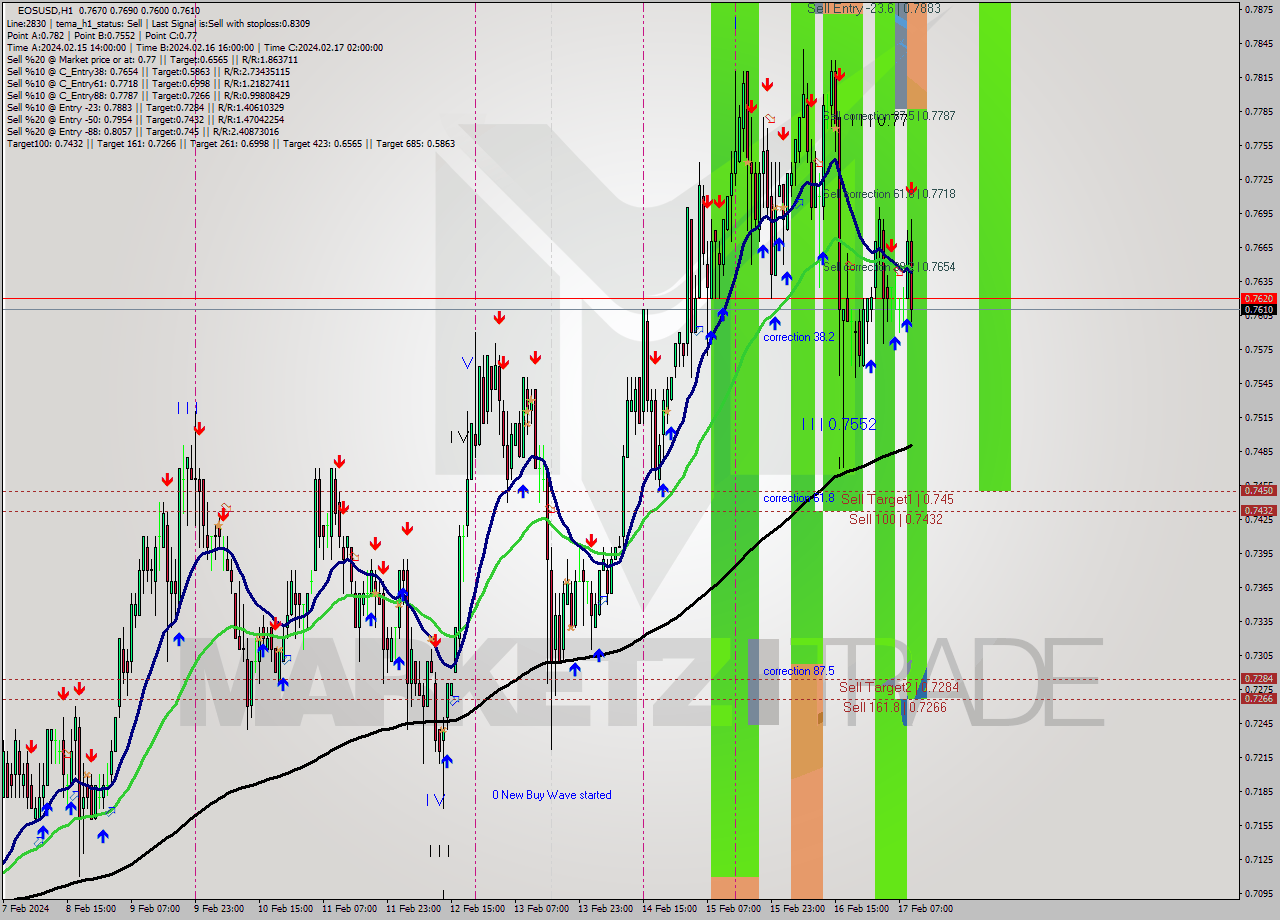Click the 'Sell correction 87.5 | 0.7787' label

(x=888, y=116)
